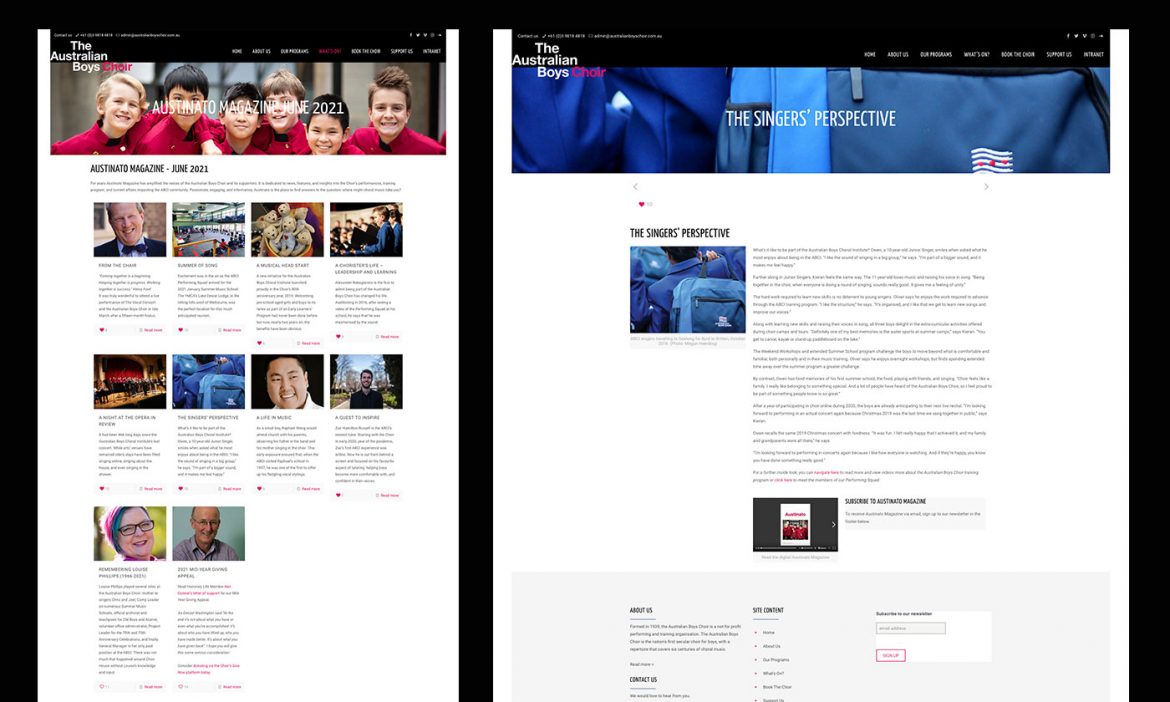Click About Us link in footer site content
The width and height of the screenshot is (1170, 702).
pyautogui.click(x=771, y=646)
